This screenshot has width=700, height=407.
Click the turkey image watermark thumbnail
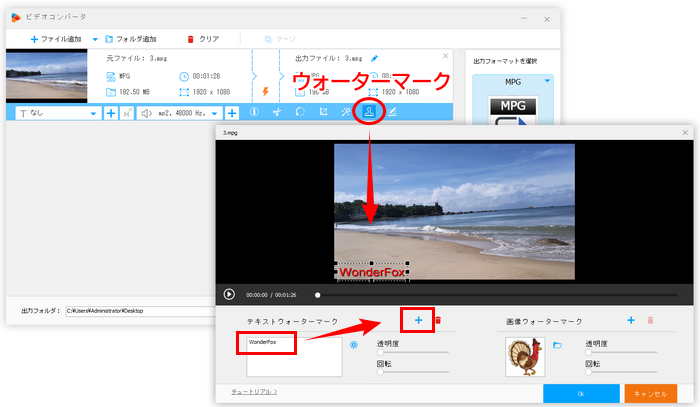pyautogui.click(x=525, y=357)
